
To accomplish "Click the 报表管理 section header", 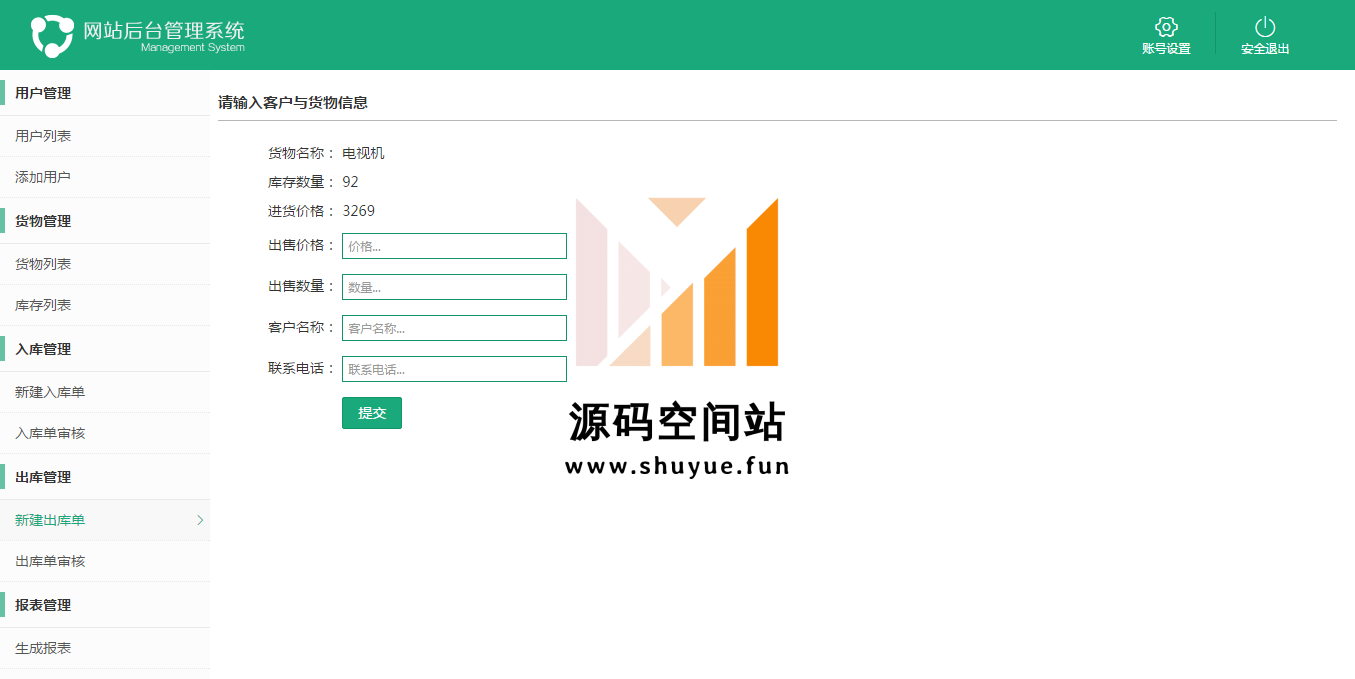I will (x=43, y=605).
